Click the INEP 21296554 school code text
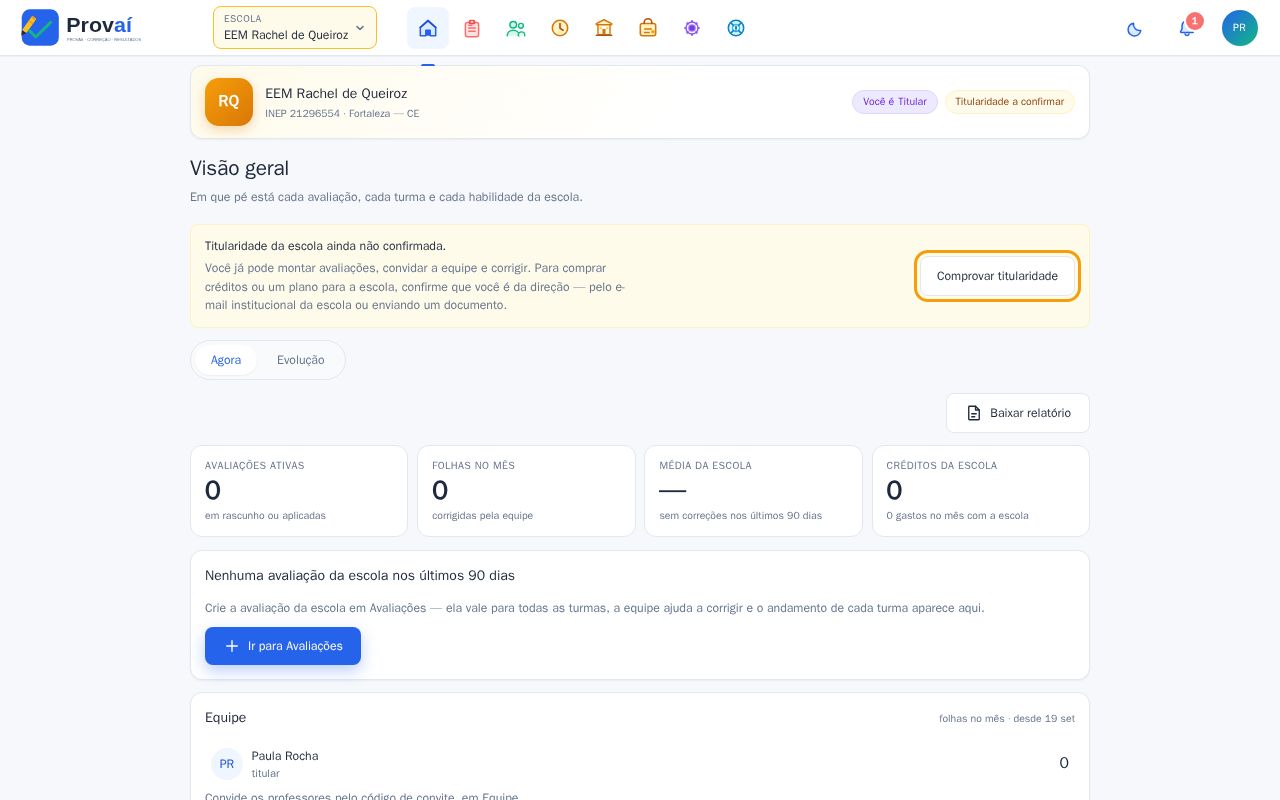The image size is (1280, 800). (302, 114)
